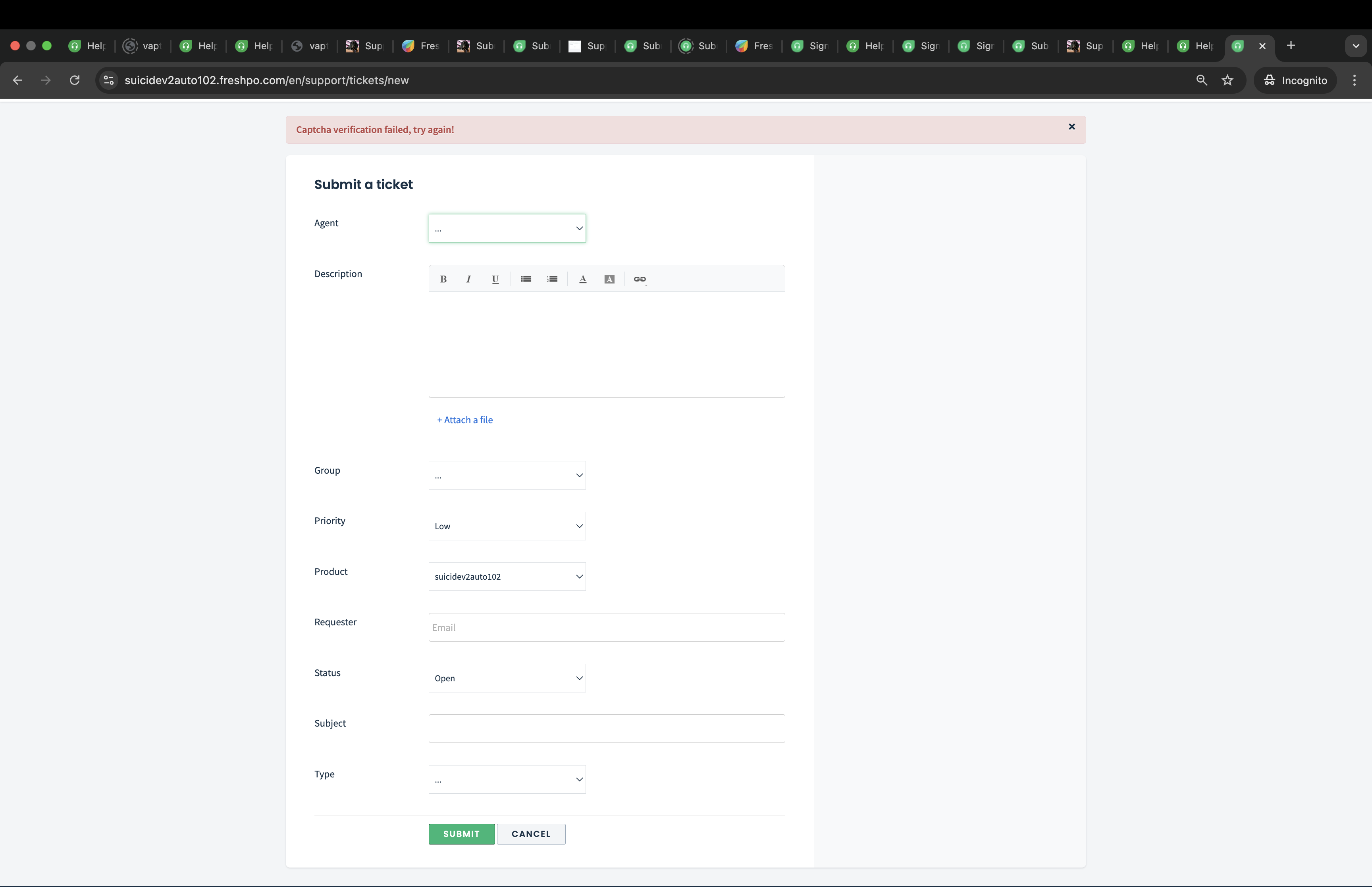Apply italic formatting in editor toolbar
Image resolution: width=1372 pixels, height=887 pixels.
(x=469, y=280)
